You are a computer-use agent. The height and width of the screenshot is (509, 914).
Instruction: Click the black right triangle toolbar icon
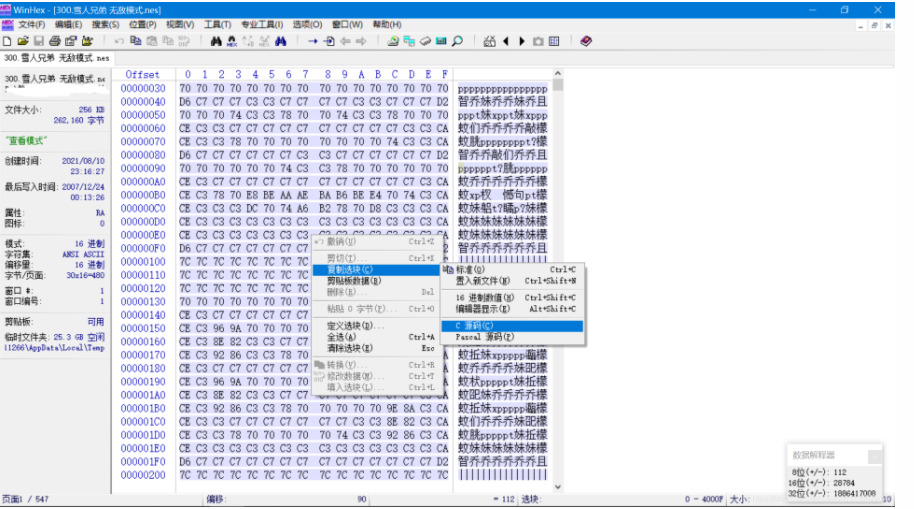coord(522,41)
